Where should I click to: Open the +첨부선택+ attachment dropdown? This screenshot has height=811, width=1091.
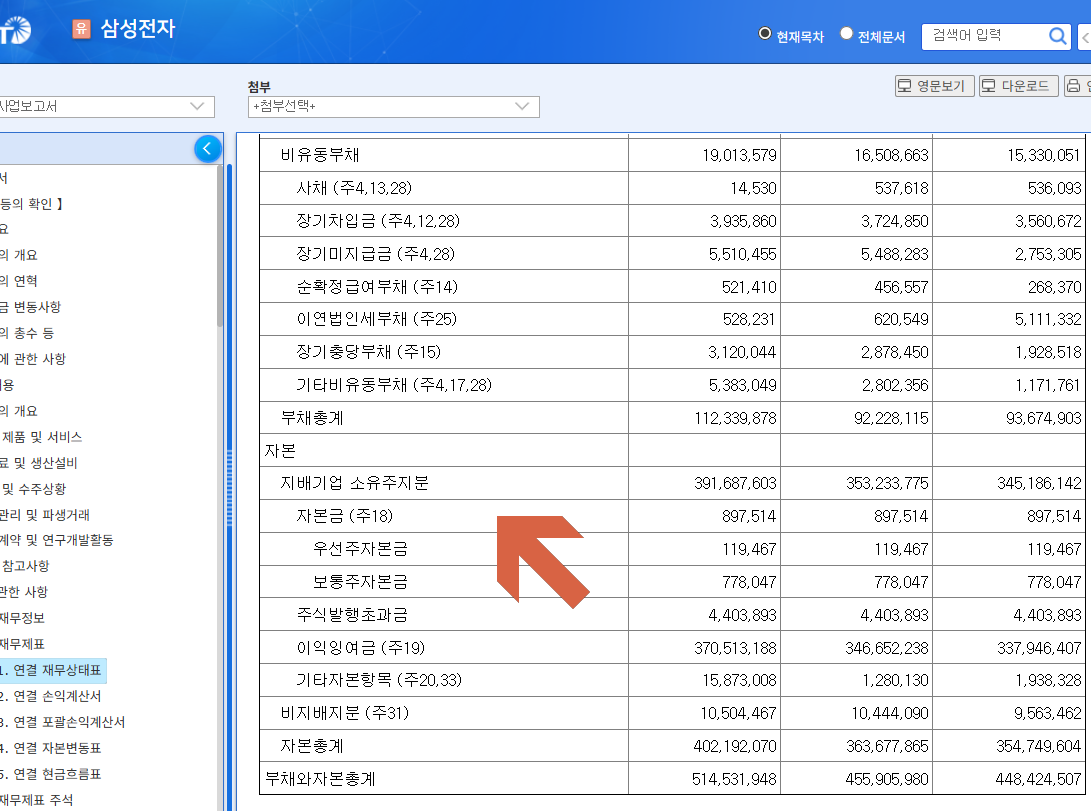tap(393, 106)
